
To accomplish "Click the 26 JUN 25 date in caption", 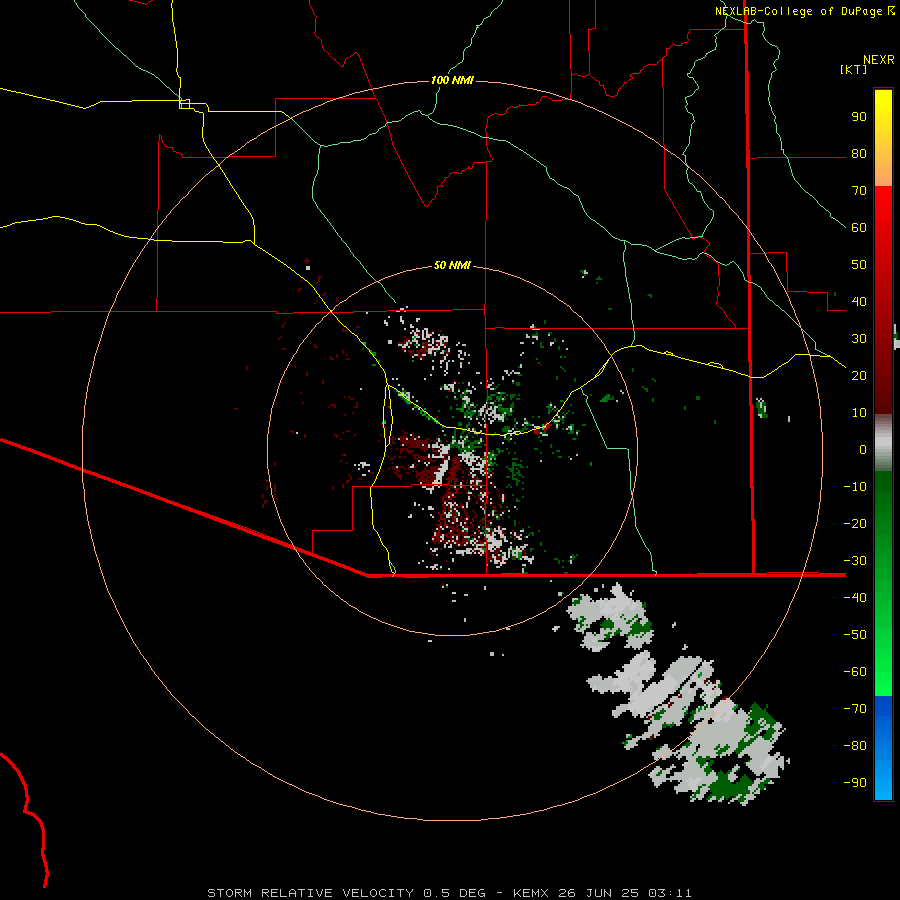I will 599,893.
